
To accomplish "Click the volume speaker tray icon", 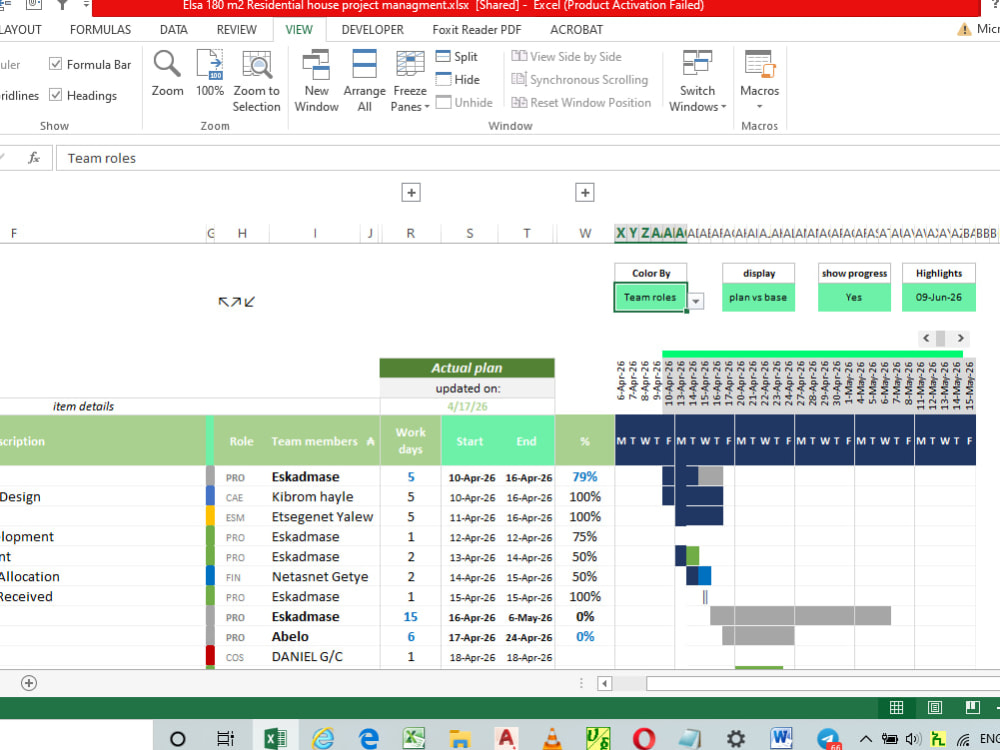I will [x=913, y=739].
